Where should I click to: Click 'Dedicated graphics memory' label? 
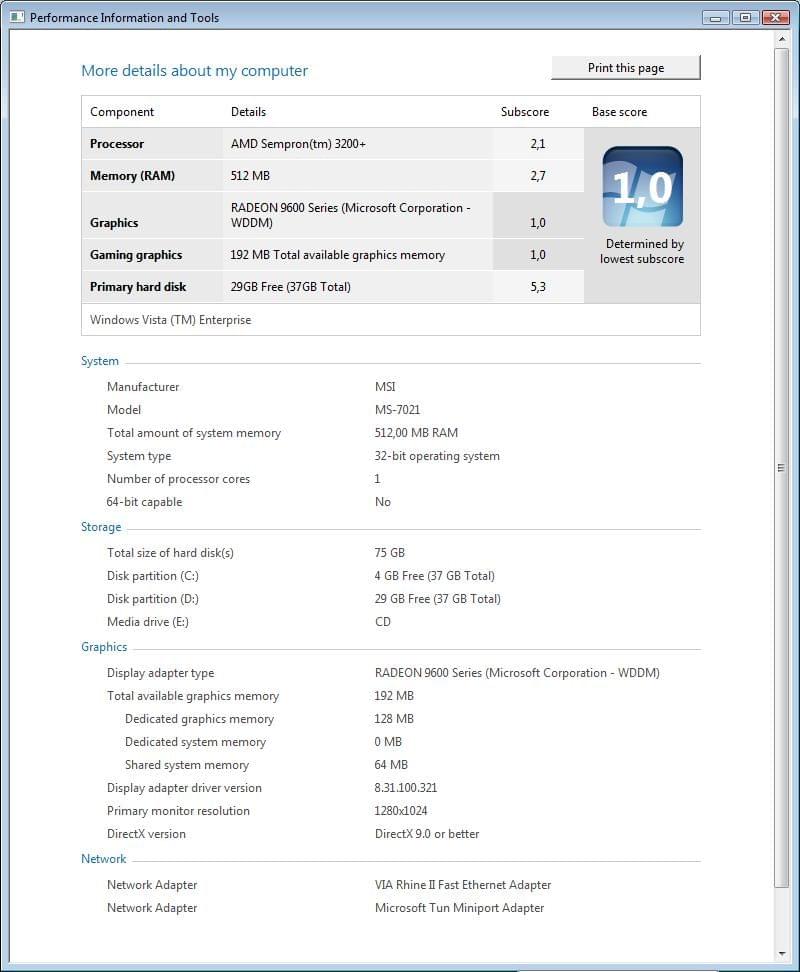pyautogui.click(x=199, y=718)
